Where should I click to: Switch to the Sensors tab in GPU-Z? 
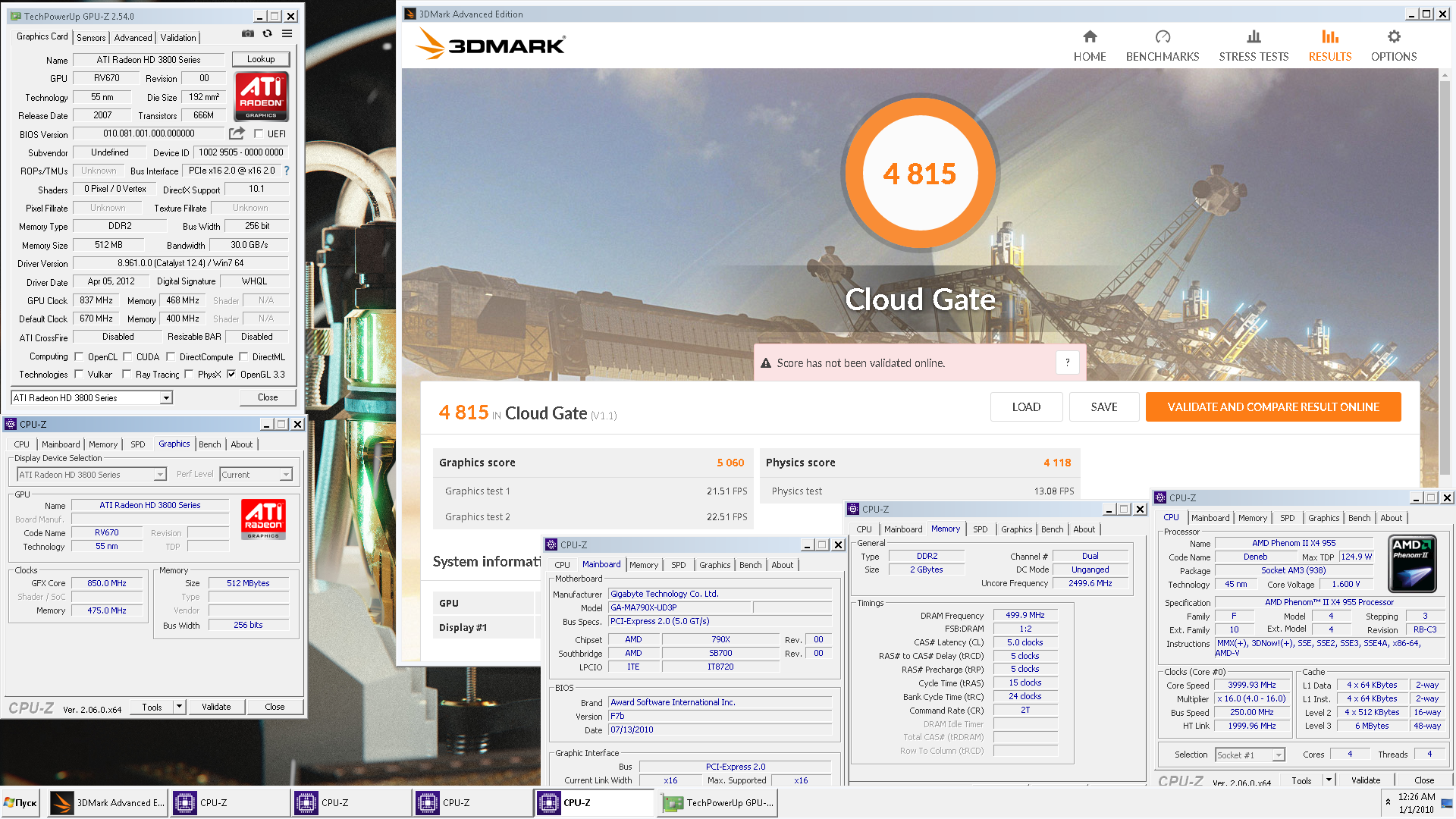[91, 37]
